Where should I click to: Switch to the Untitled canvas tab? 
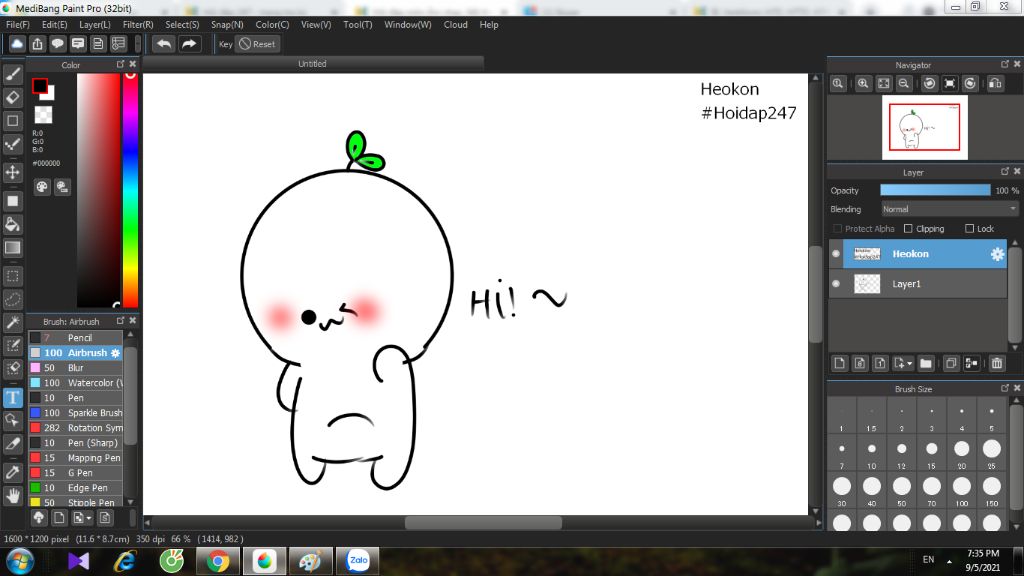click(x=312, y=64)
